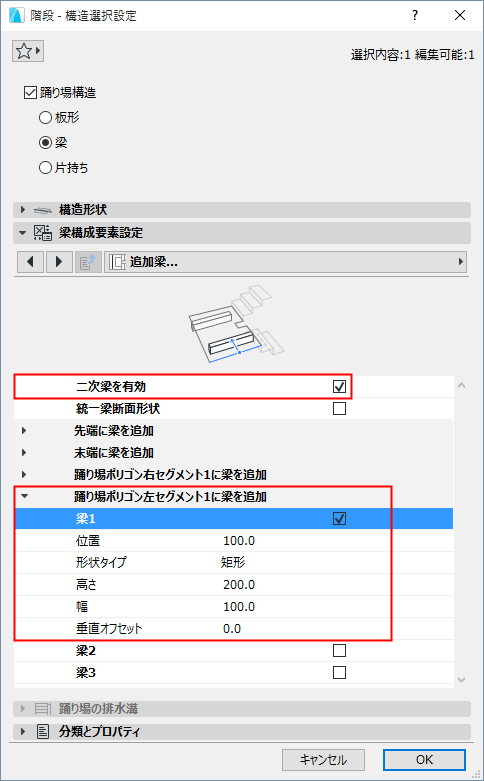484x781 pixels.
Task: Click the page list icon beside navigation arrows
Action: tap(89, 262)
